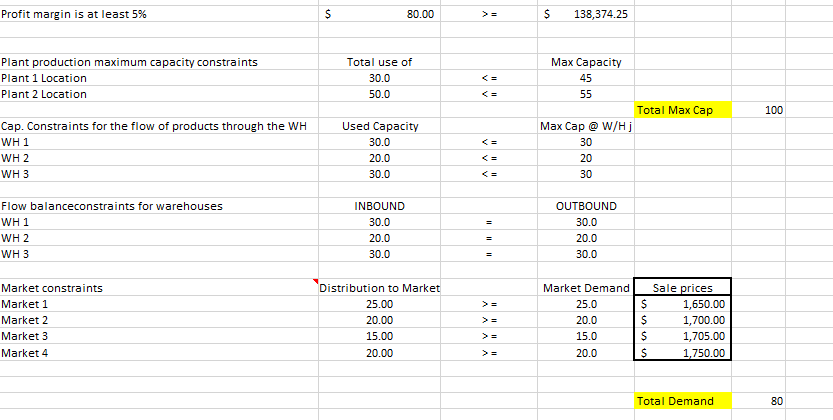833x420 pixels.
Task: Select the sale price 1,700.00
Action: tap(683, 320)
